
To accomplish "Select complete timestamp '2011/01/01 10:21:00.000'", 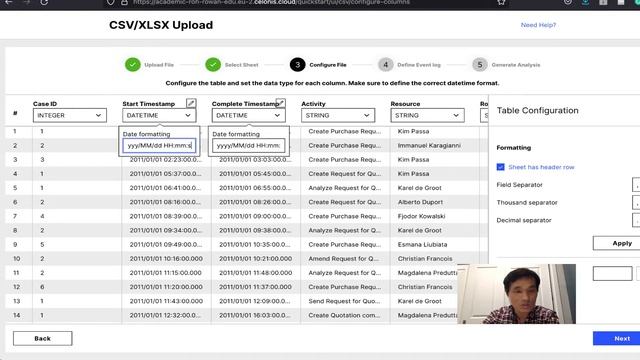I will point(256,259).
